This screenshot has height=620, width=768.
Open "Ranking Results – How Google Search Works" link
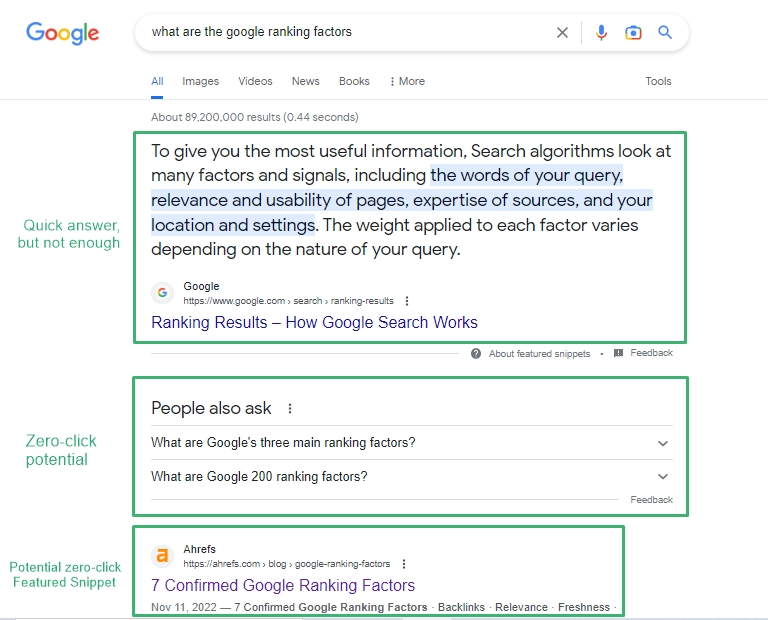click(x=314, y=322)
